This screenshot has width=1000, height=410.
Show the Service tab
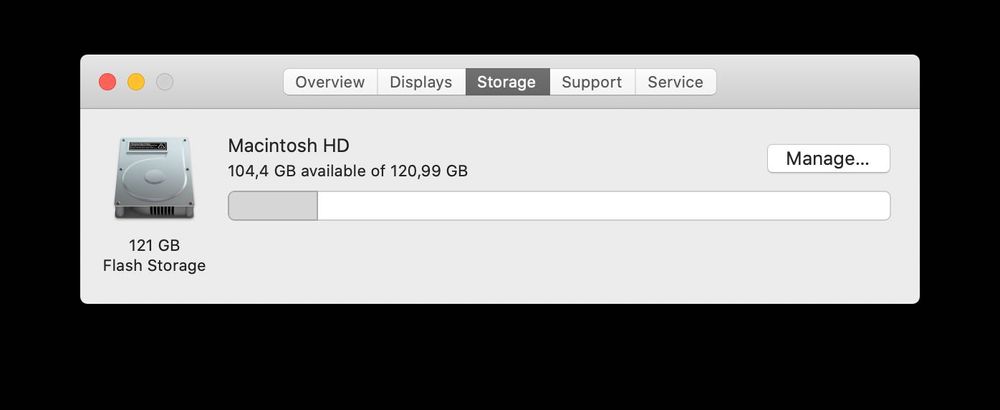click(675, 82)
